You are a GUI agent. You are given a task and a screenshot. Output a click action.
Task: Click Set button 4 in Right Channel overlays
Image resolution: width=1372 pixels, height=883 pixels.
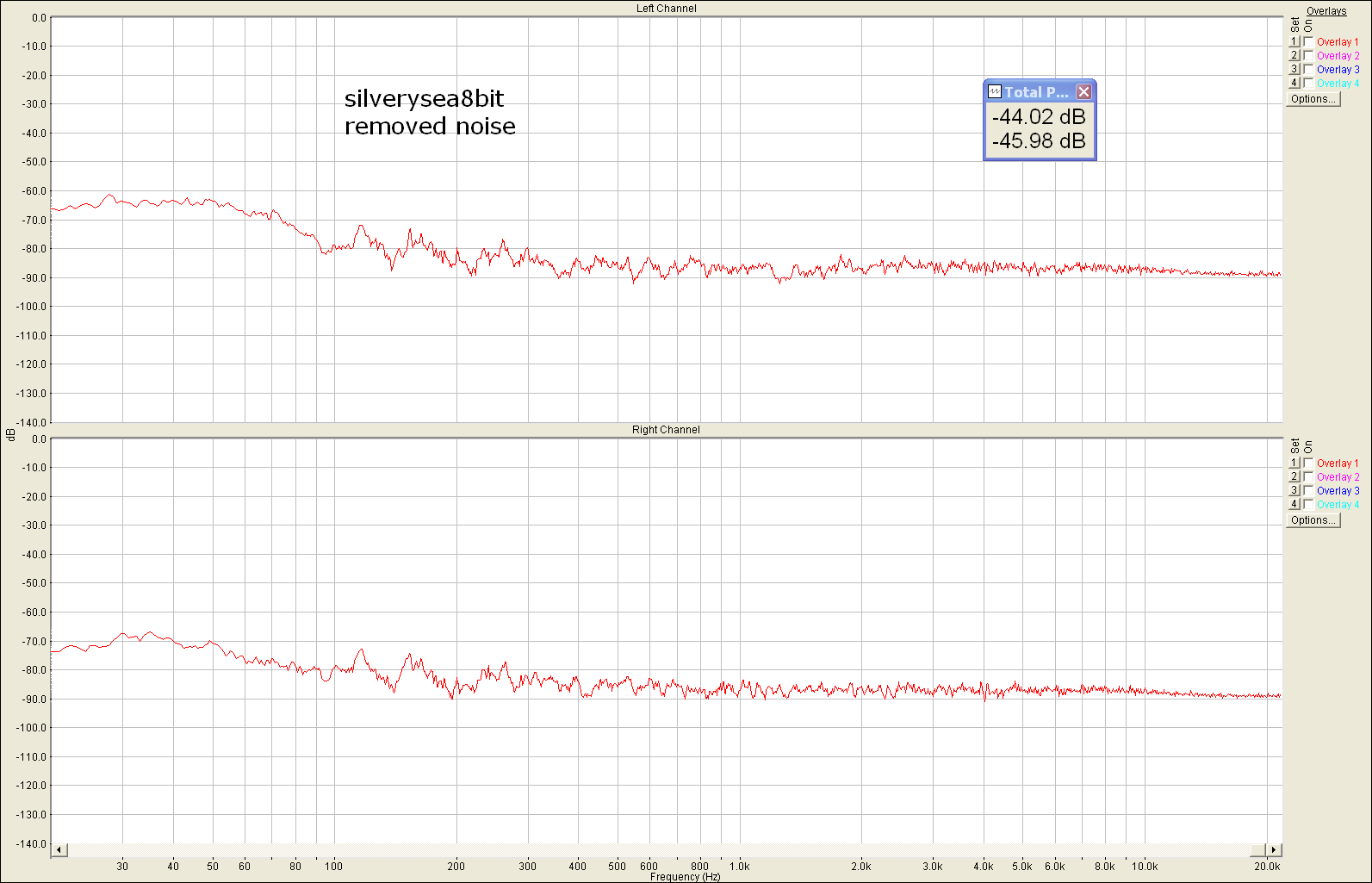[x=1294, y=504]
